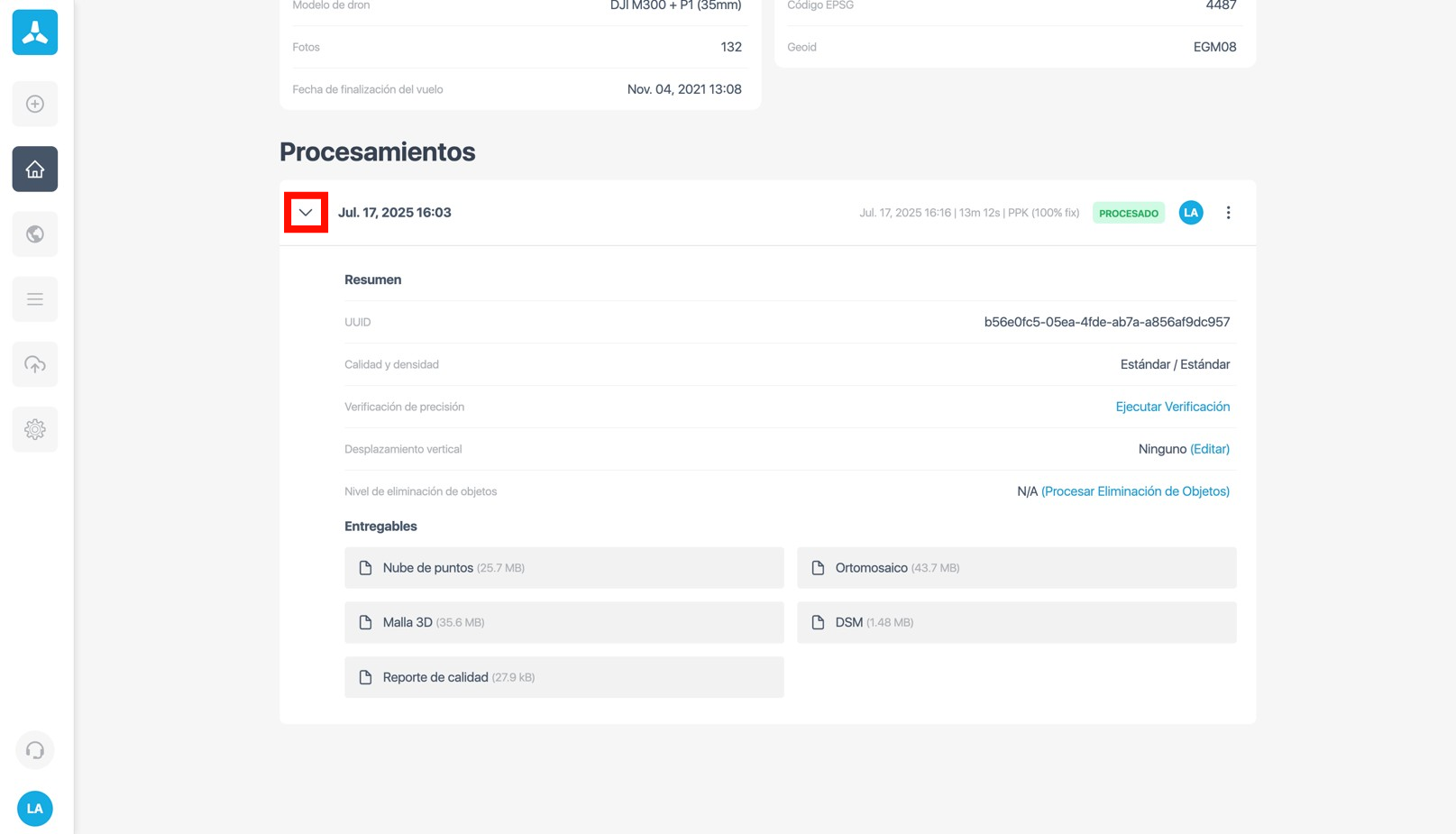Open three-dot options menu for processing
This screenshot has height=834, width=1456.
[x=1228, y=213]
